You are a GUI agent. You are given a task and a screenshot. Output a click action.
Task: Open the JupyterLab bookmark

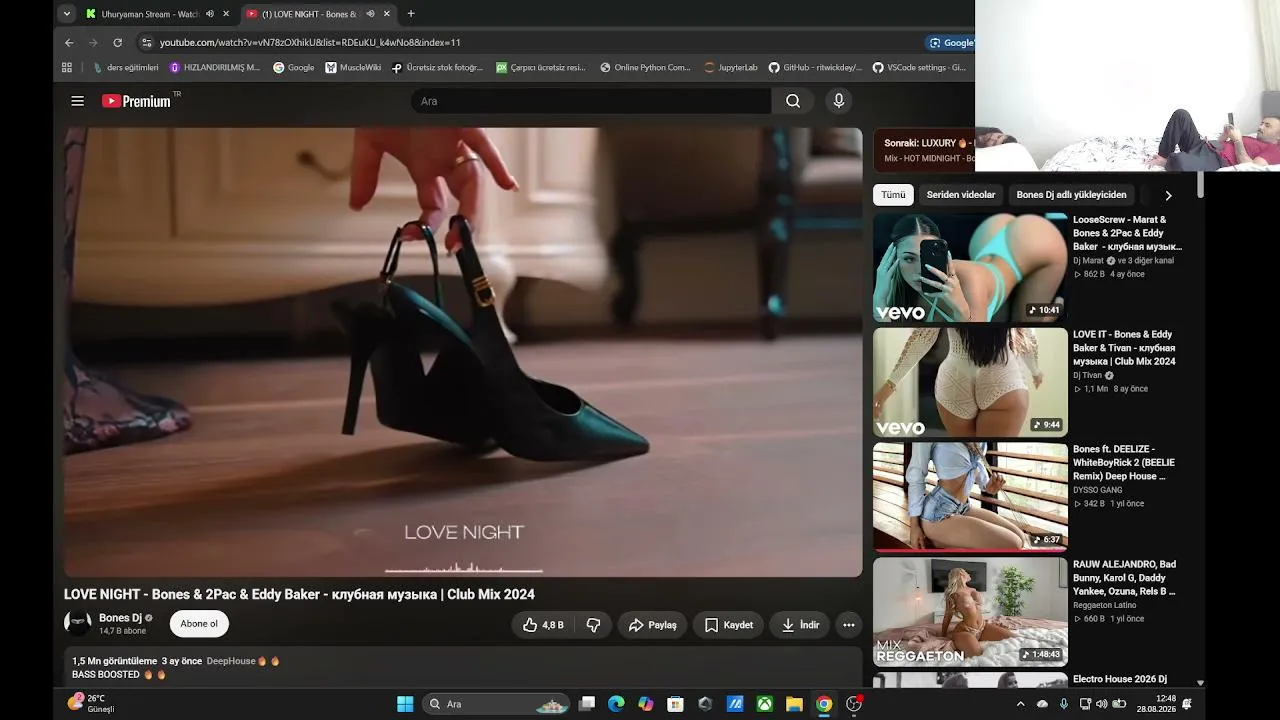tap(731, 68)
